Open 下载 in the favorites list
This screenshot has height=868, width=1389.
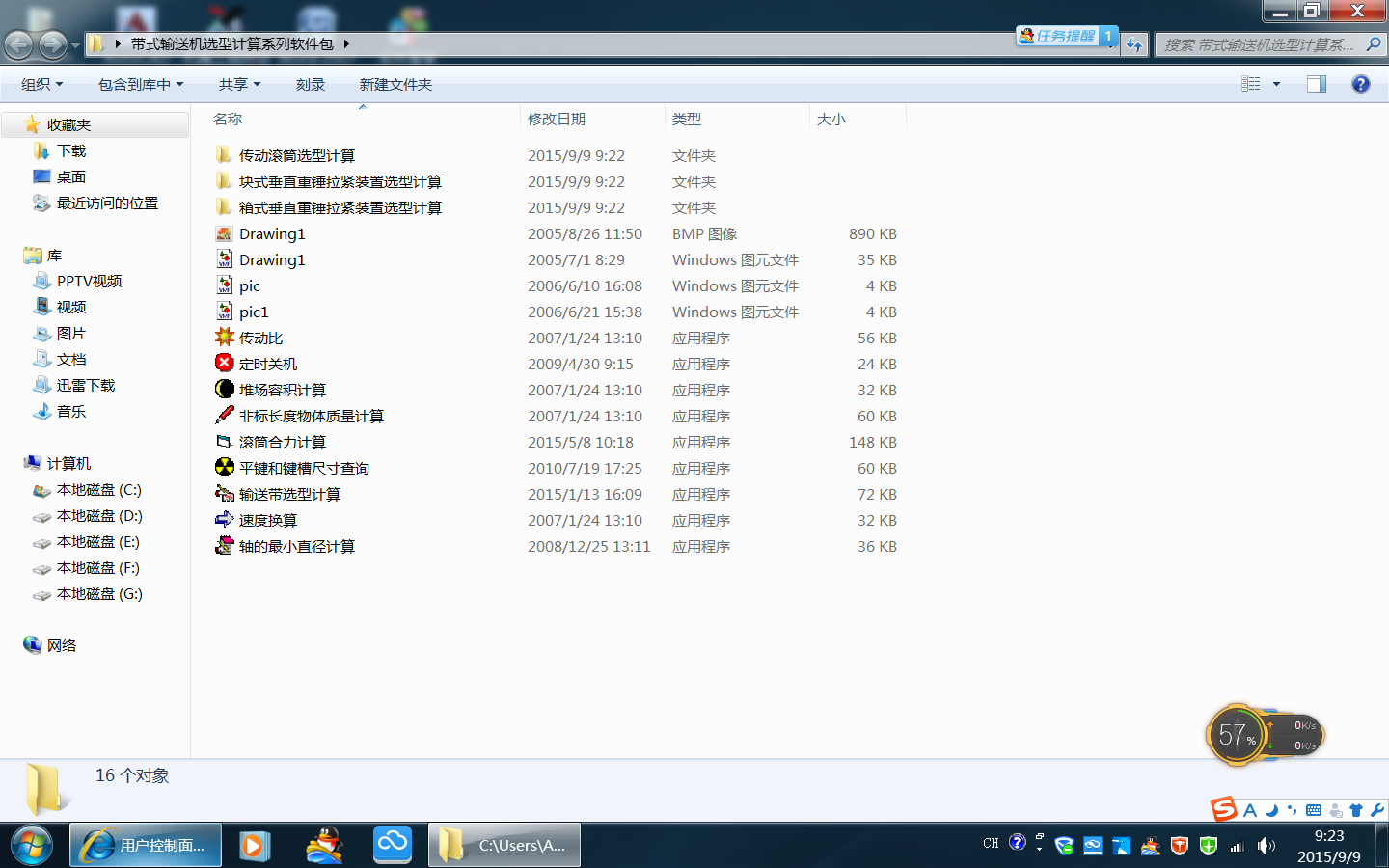(x=71, y=150)
